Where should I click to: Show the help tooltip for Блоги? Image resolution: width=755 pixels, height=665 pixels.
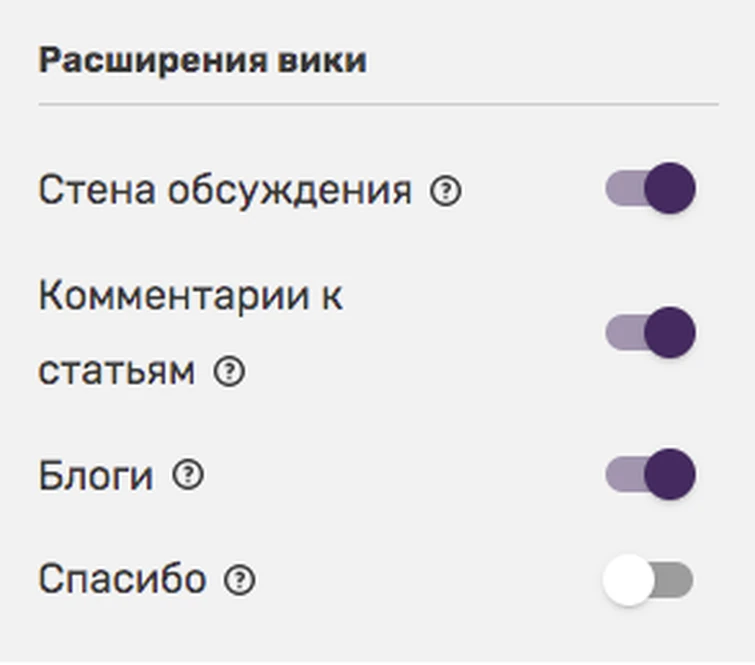click(x=187, y=475)
